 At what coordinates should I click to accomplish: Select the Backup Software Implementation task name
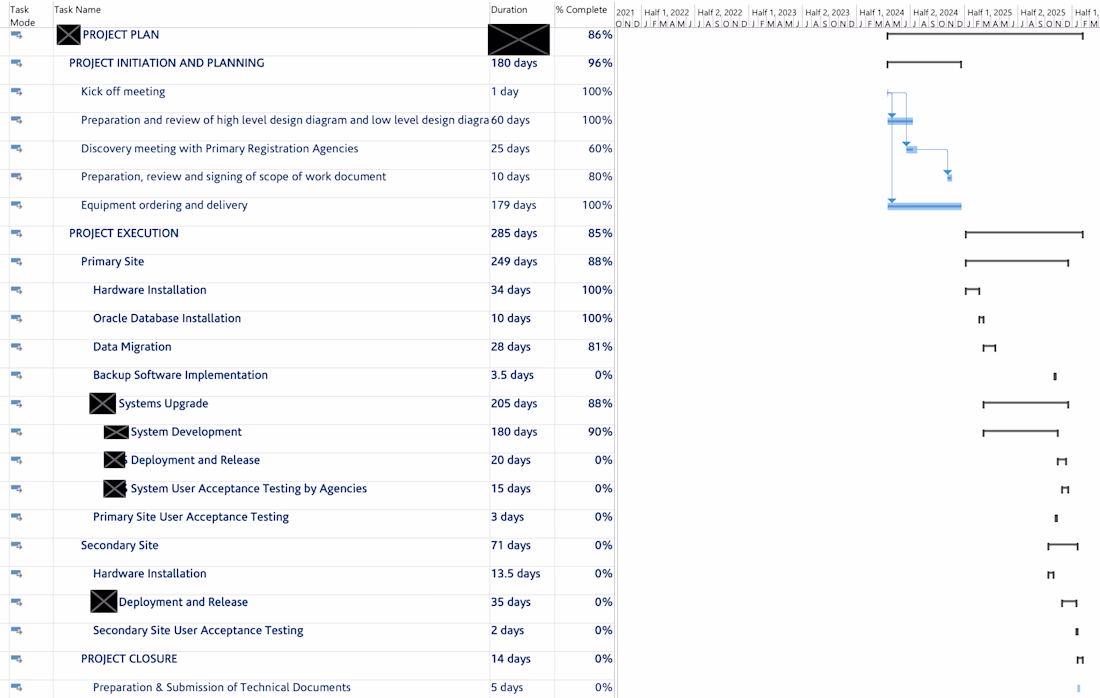coord(180,375)
